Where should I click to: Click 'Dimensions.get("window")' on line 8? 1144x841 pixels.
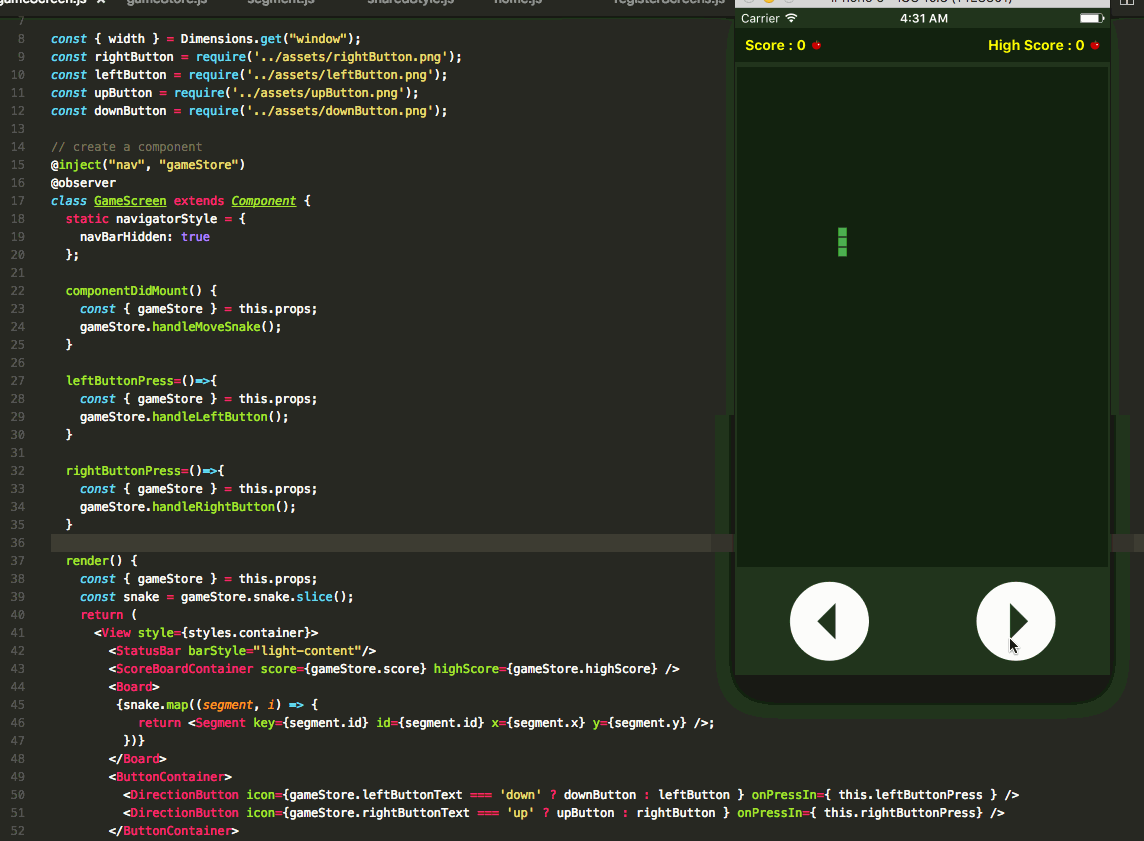tap(266, 39)
